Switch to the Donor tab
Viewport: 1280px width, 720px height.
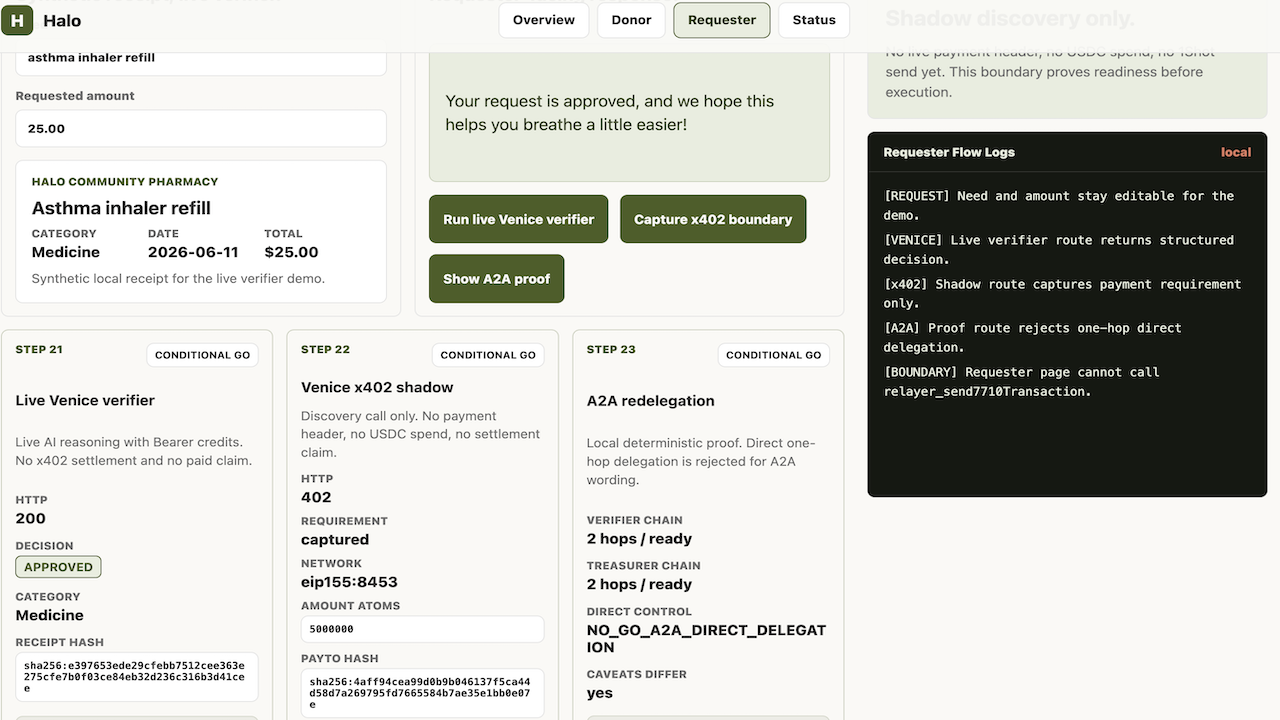[x=631, y=20]
